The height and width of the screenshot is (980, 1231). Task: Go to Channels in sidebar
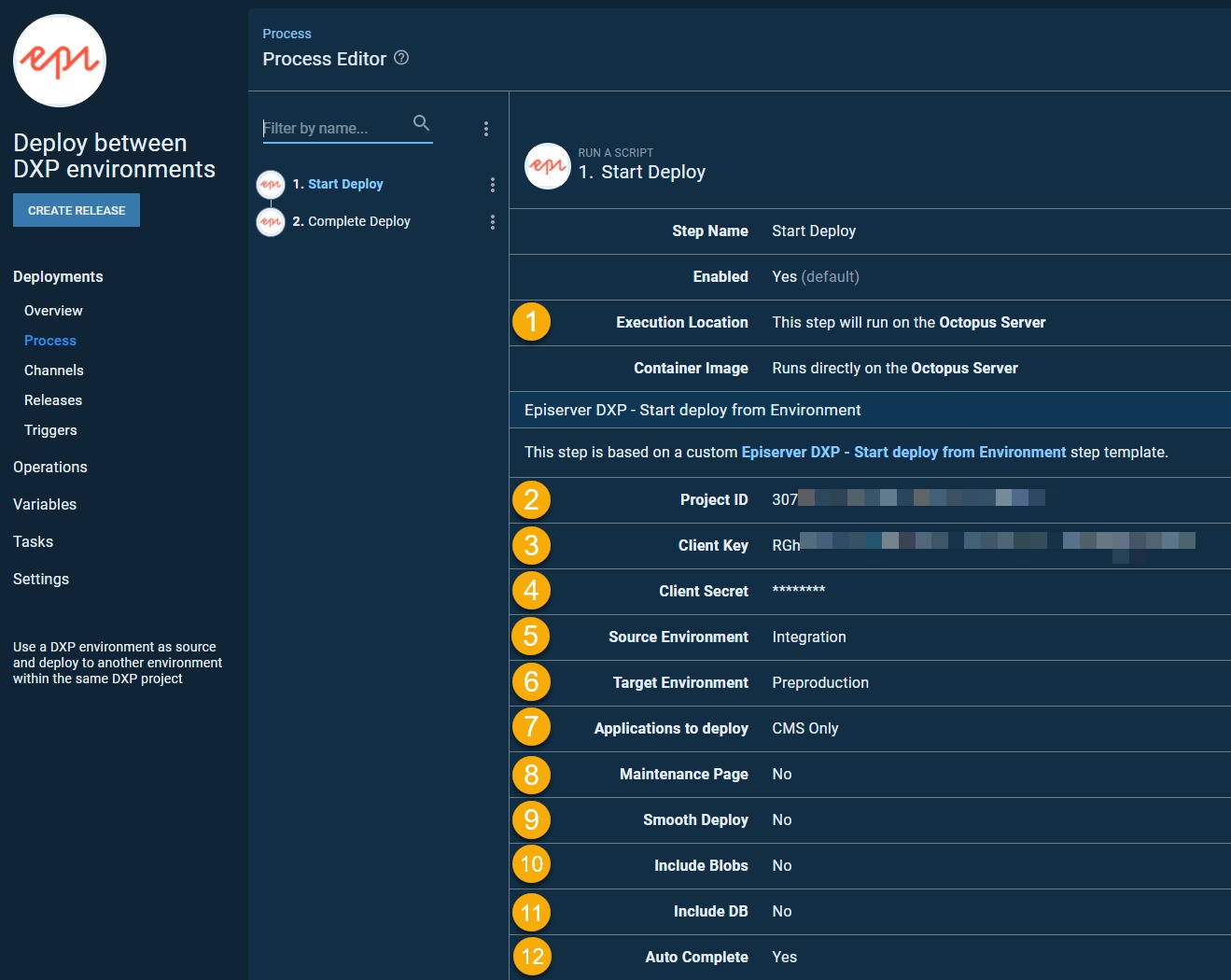click(x=54, y=371)
